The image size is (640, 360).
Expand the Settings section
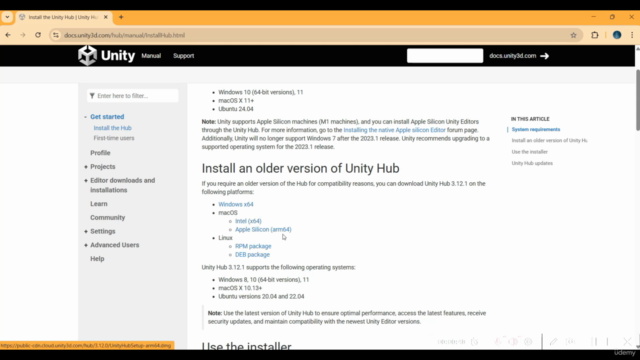tap(86, 231)
